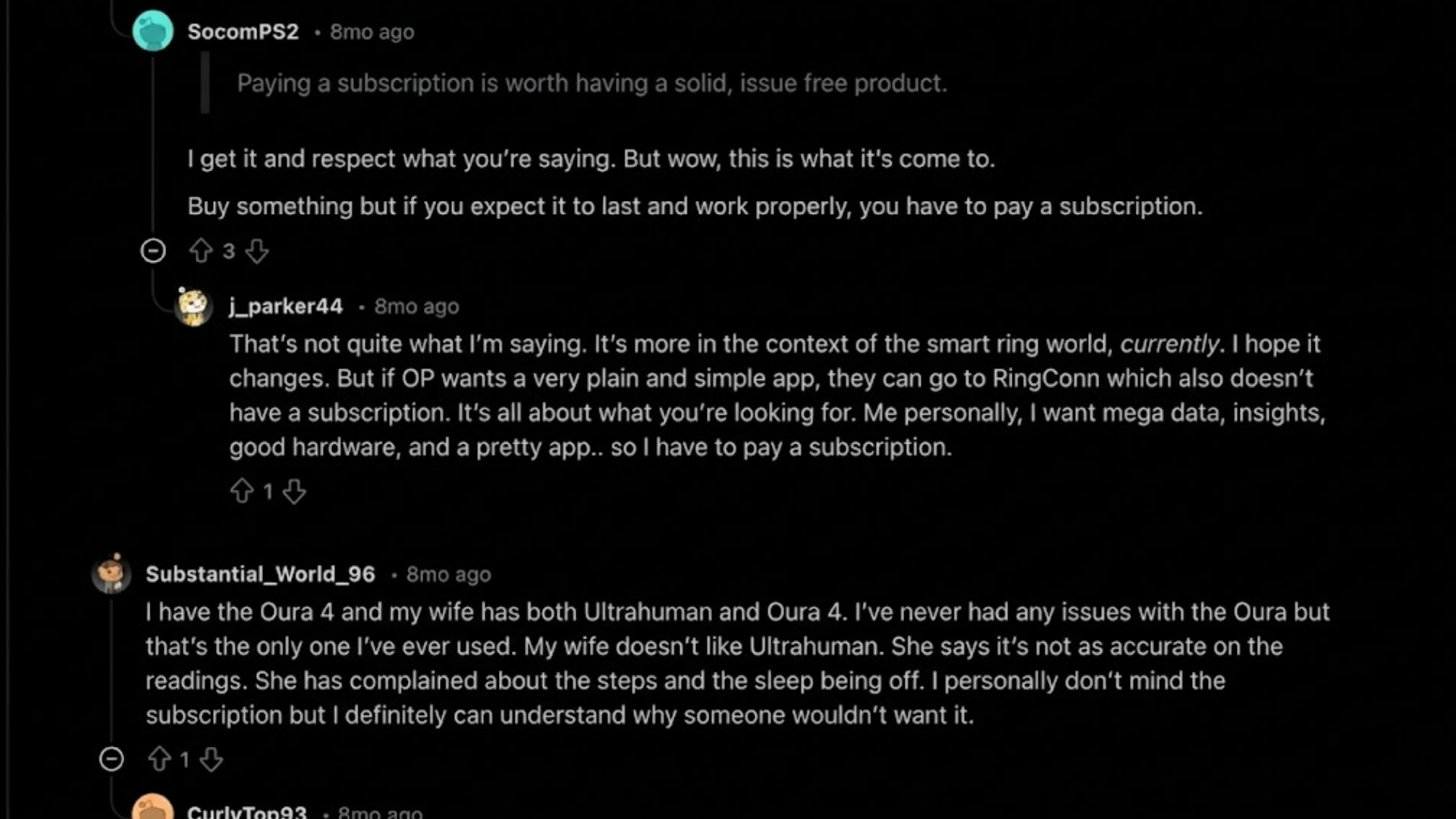Click SocomPS2's green avatar
This screenshot has height=819, width=1456.
tap(153, 31)
